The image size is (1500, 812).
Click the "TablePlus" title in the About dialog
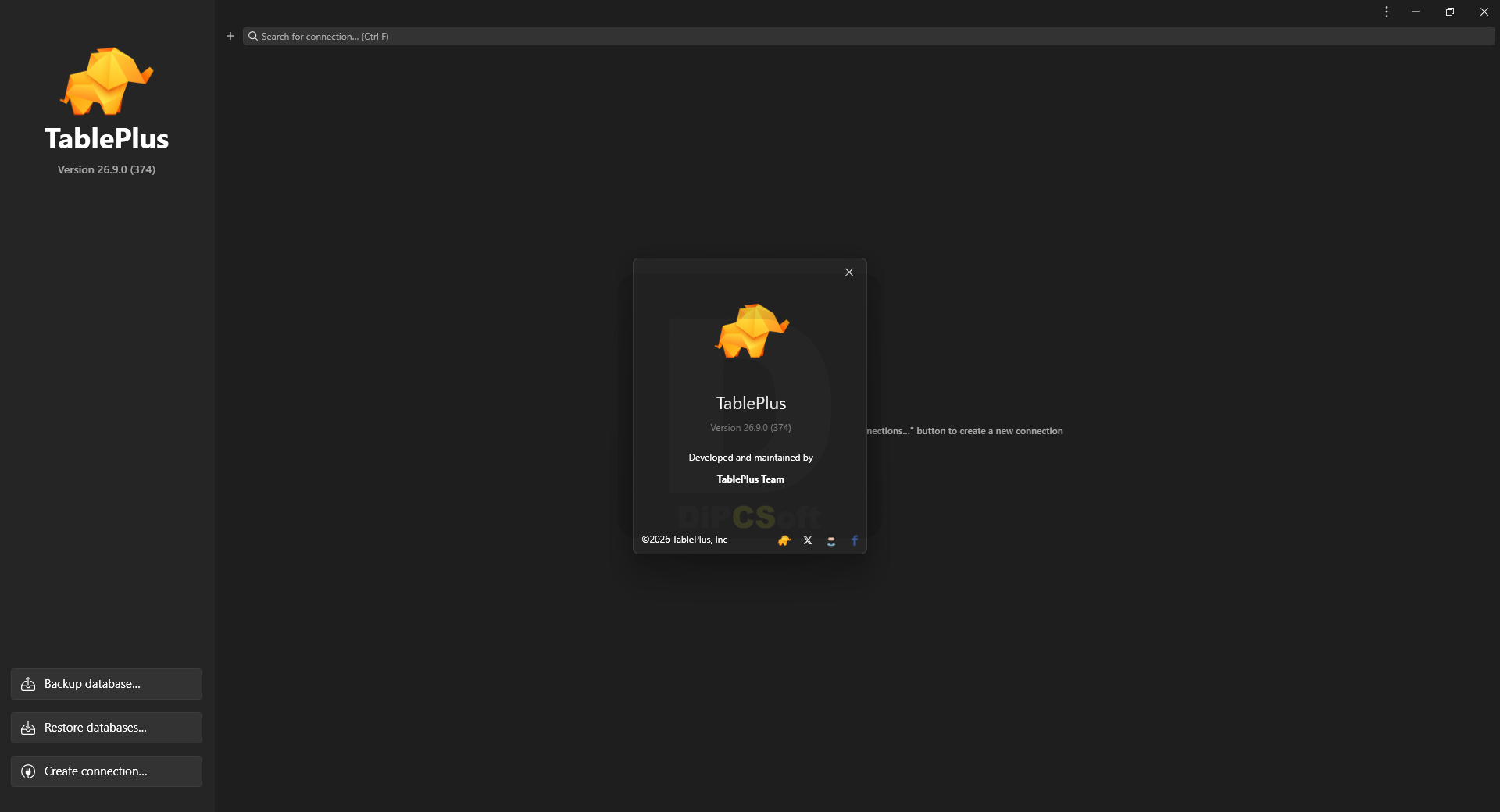click(751, 403)
